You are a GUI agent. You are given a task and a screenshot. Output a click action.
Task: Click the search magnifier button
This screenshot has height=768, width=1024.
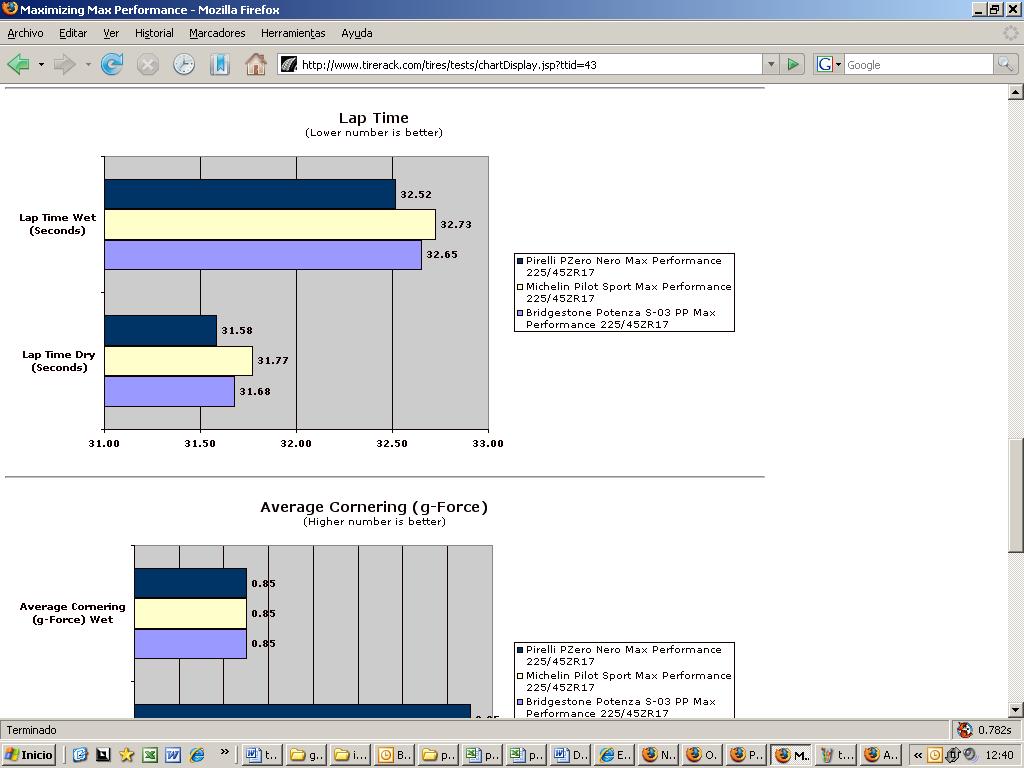coord(1005,64)
